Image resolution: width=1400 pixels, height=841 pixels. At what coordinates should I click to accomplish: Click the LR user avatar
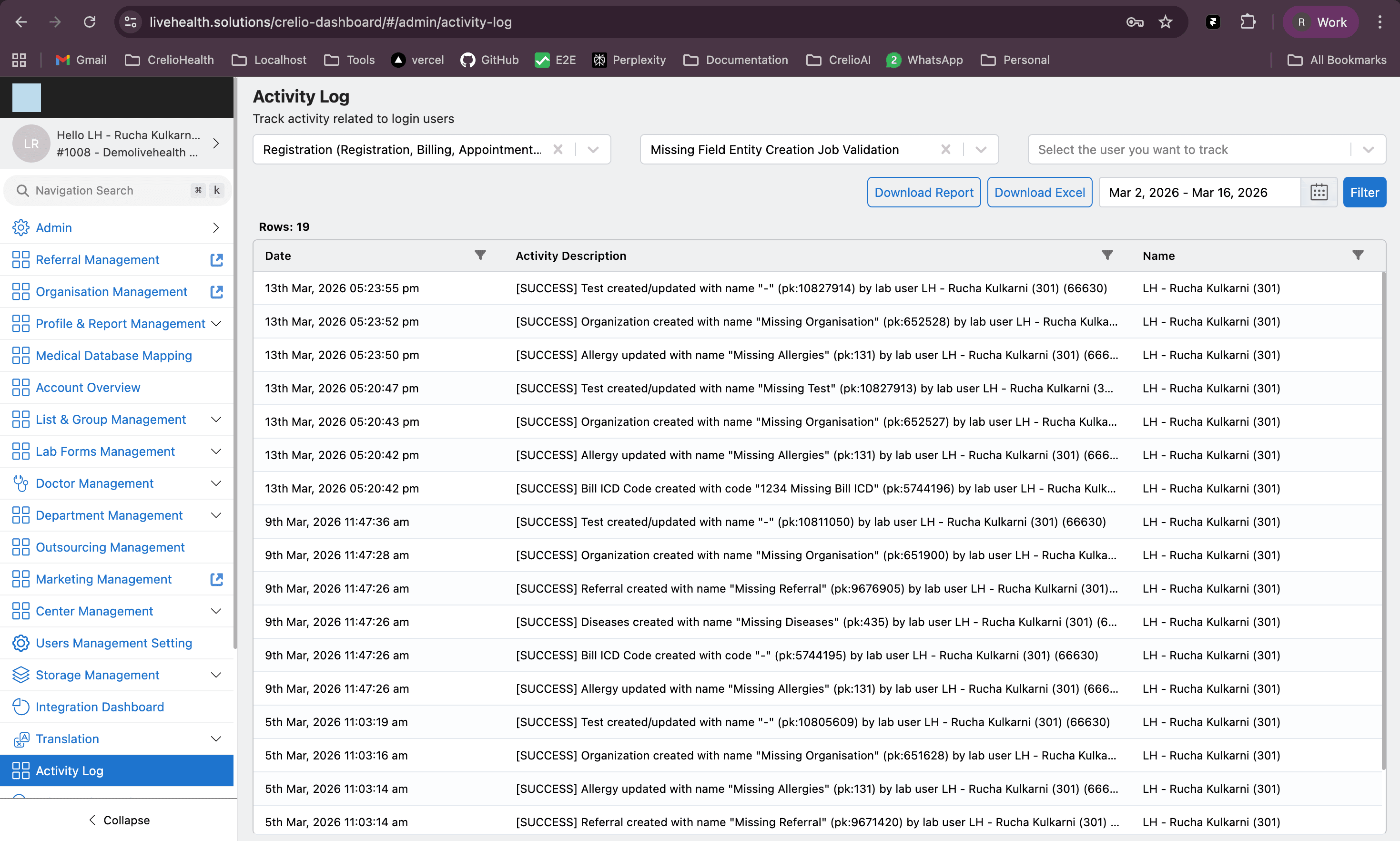[31, 144]
